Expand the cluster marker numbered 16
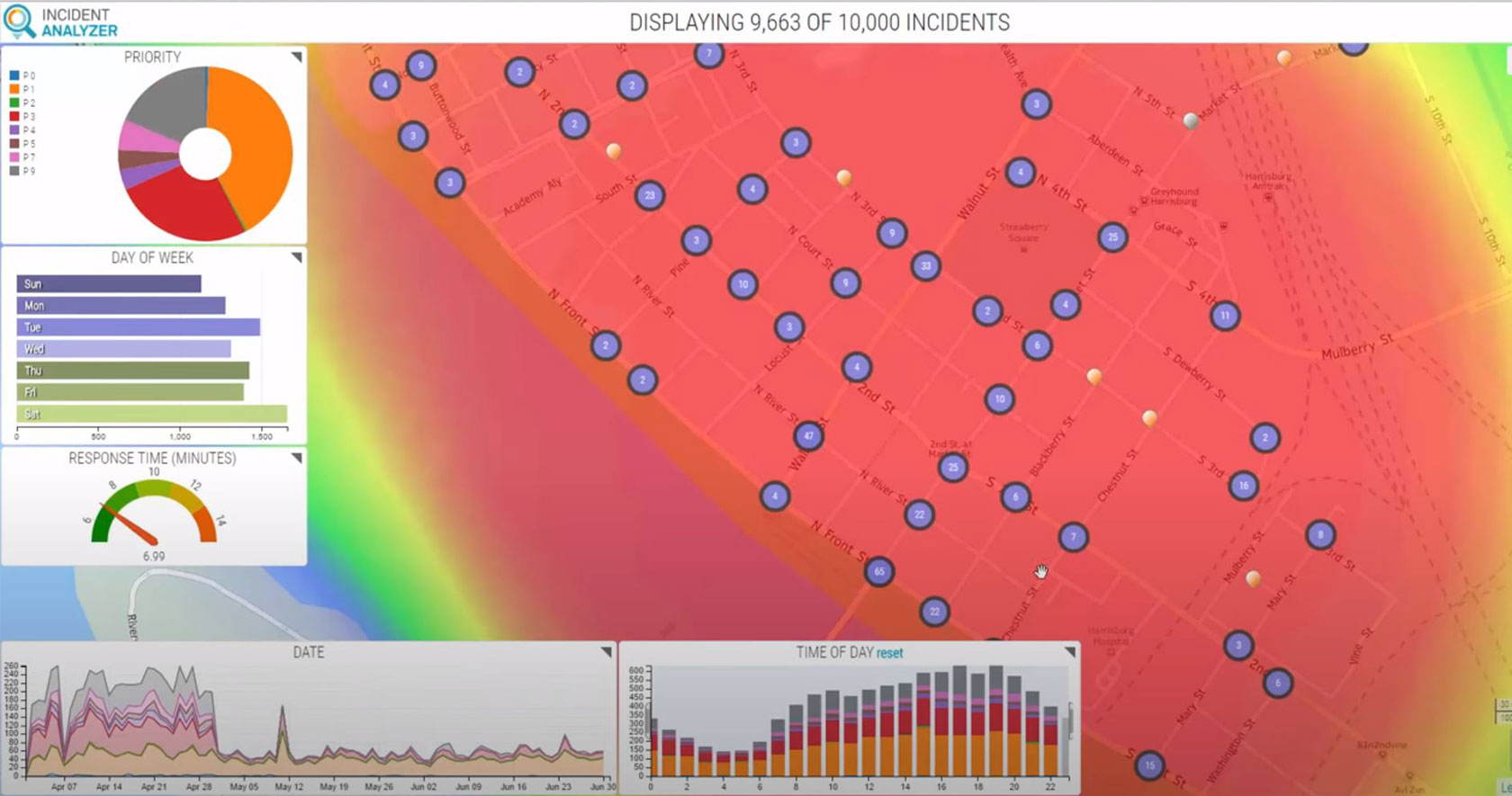This screenshot has width=1512, height=796. [1243, 486]
